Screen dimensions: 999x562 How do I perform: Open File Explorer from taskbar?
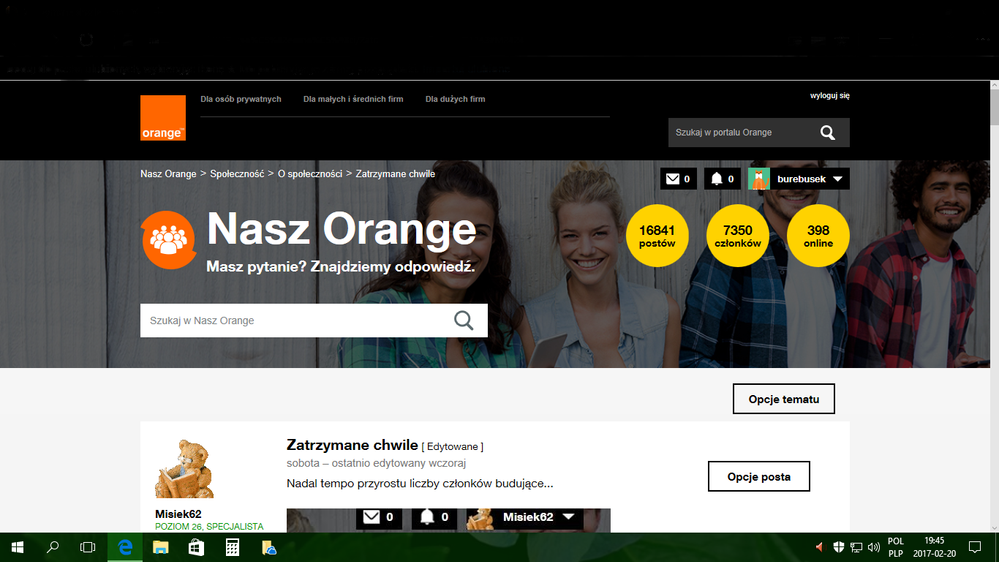161,547
